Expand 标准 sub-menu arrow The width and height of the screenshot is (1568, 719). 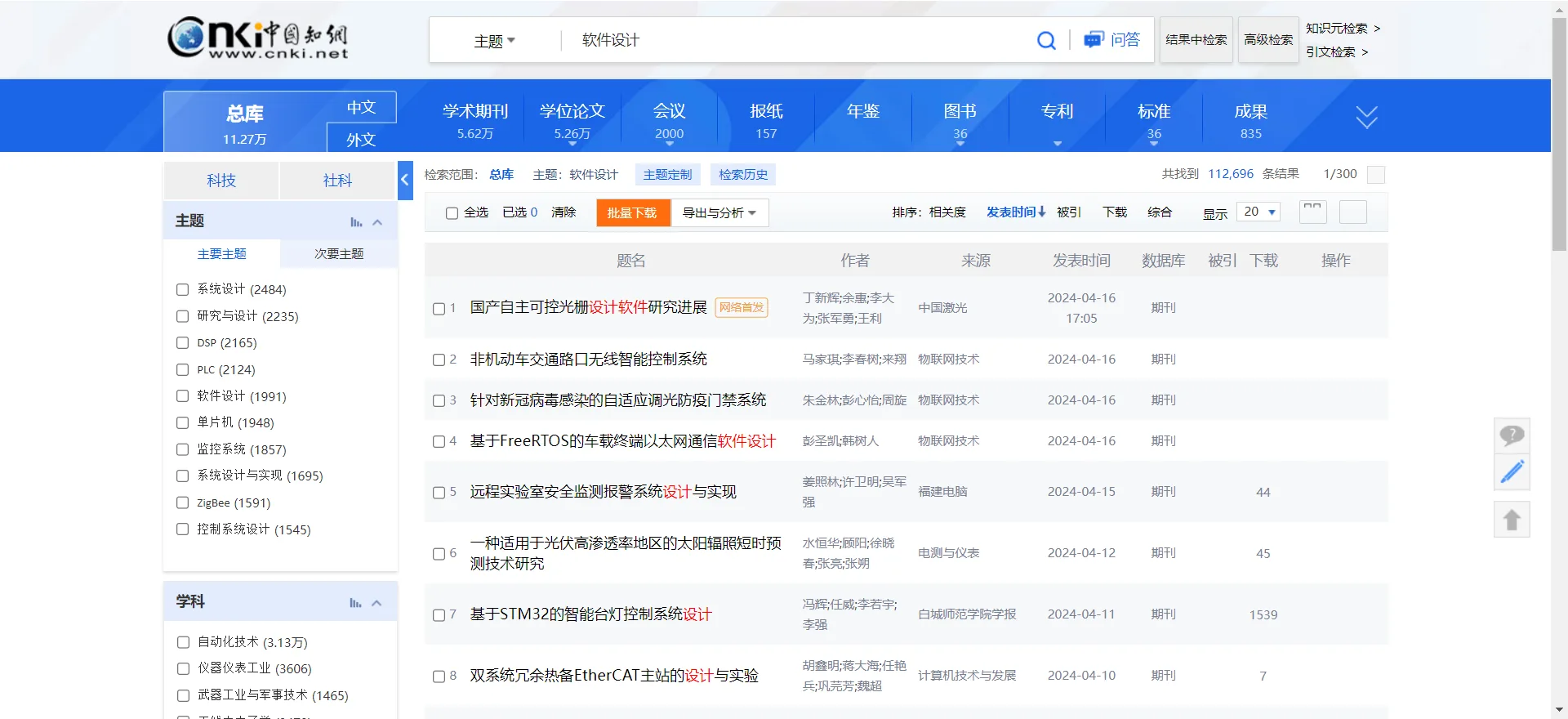[x=1154, y=144]
